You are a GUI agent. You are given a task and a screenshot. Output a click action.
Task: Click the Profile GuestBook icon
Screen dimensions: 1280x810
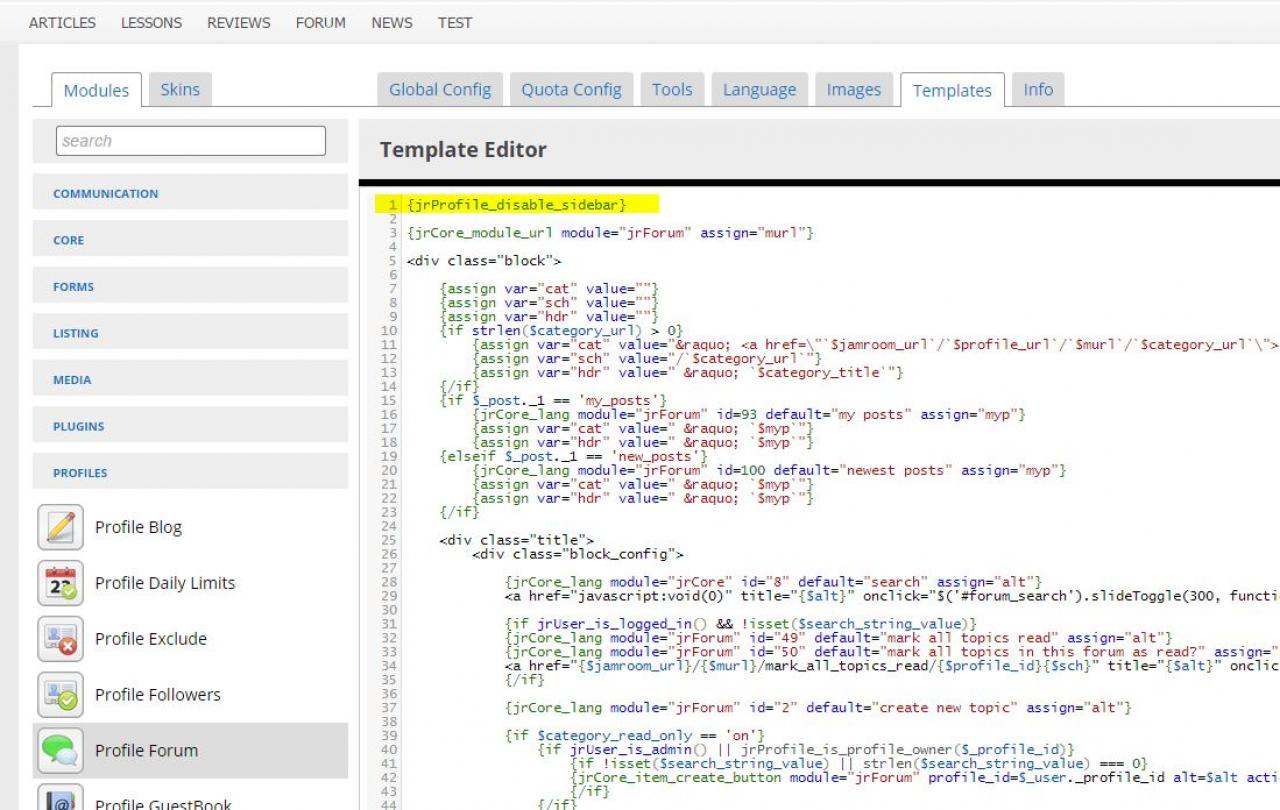coord(60,799)
